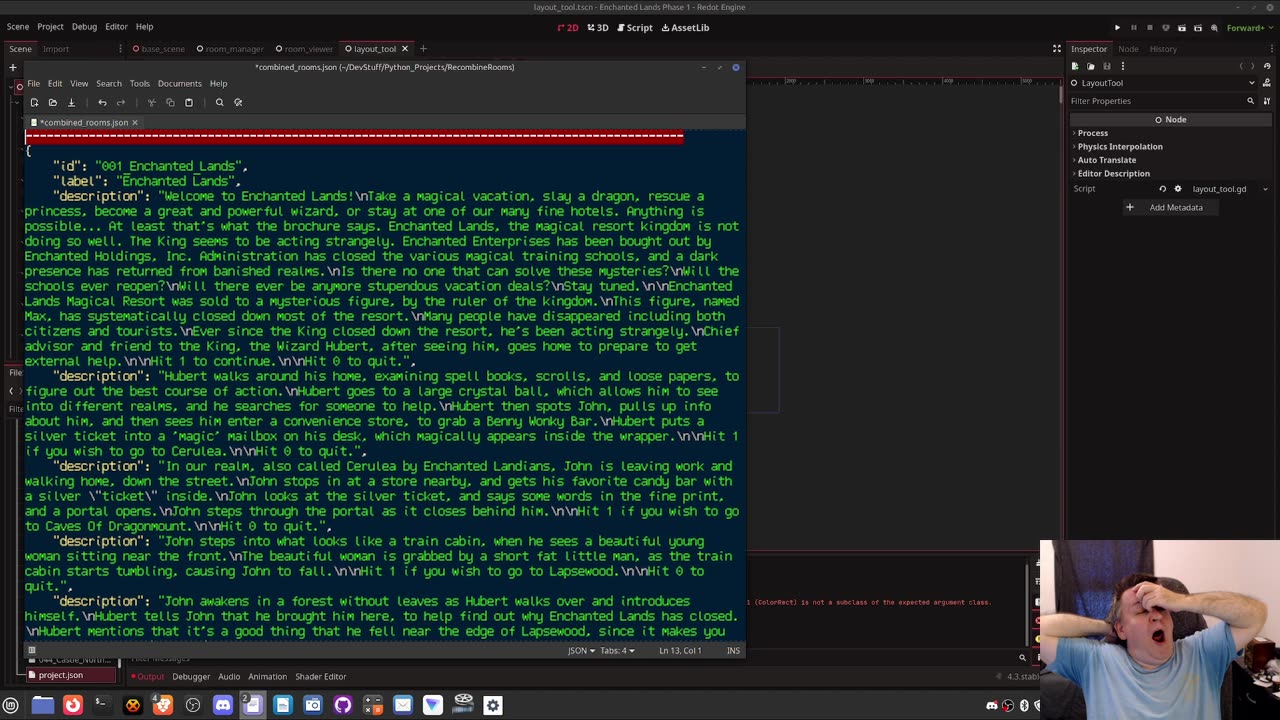This screenshot has height=720, width=1280.
Task: Open the Shader Editor bottom panel
Action: [320, 677]
